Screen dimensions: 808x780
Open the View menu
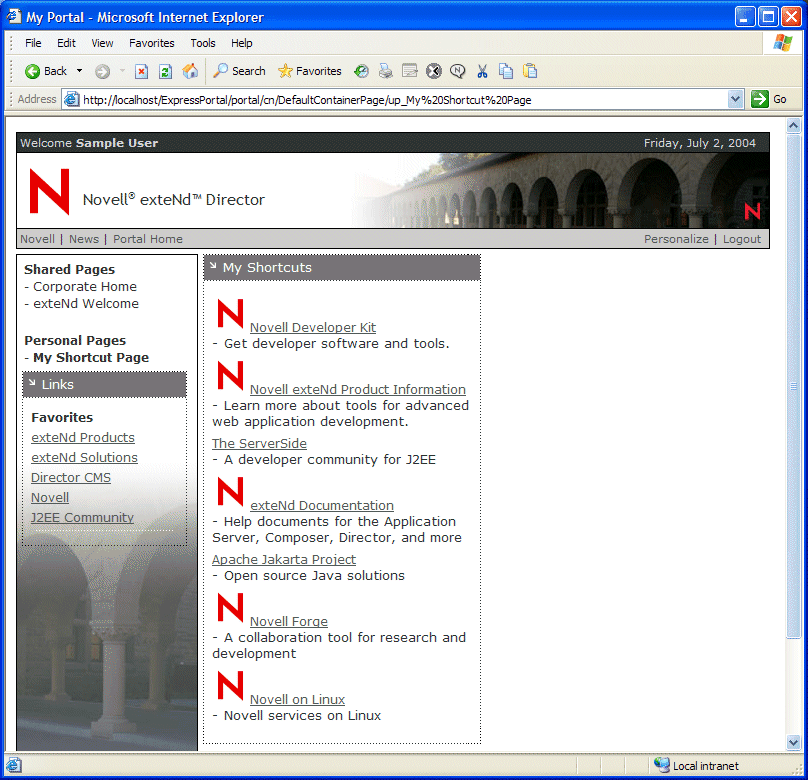coord(102,43)
